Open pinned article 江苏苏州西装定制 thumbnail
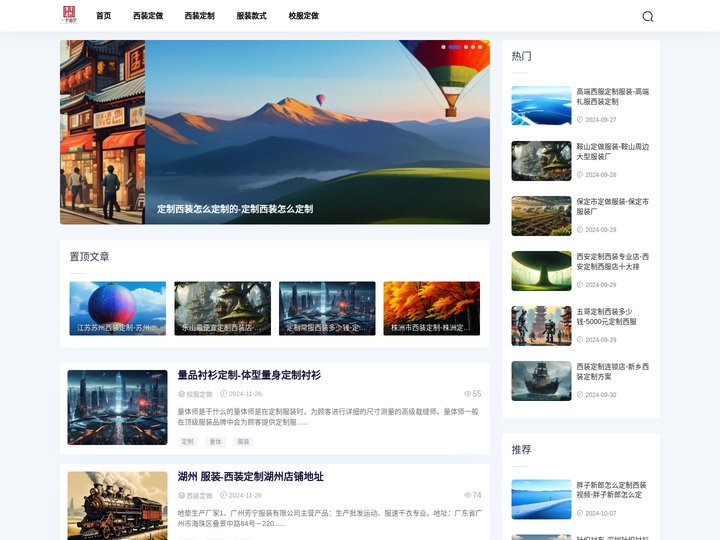This screenshot has height=540, width=720. pyautogui.click(x=118, y=308)
